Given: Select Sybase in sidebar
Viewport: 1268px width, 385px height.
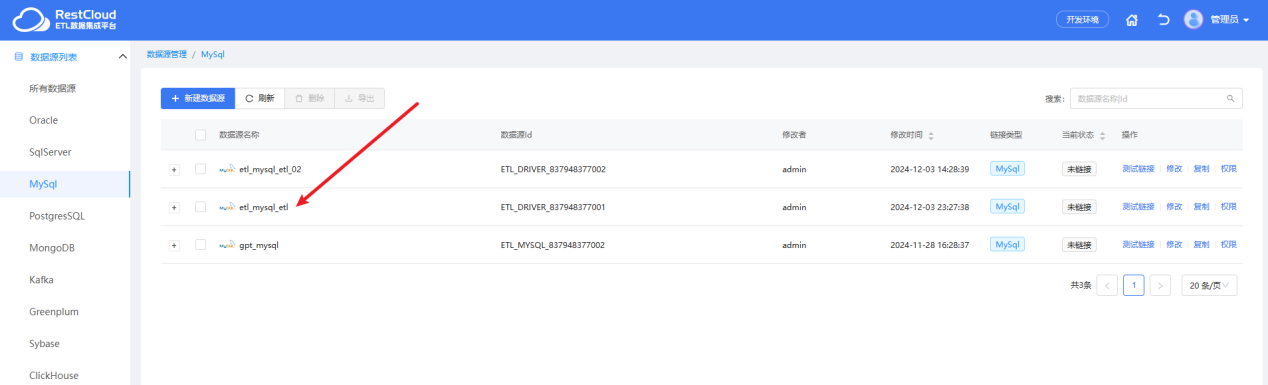Looking at the screenshot, I should 45,344.
